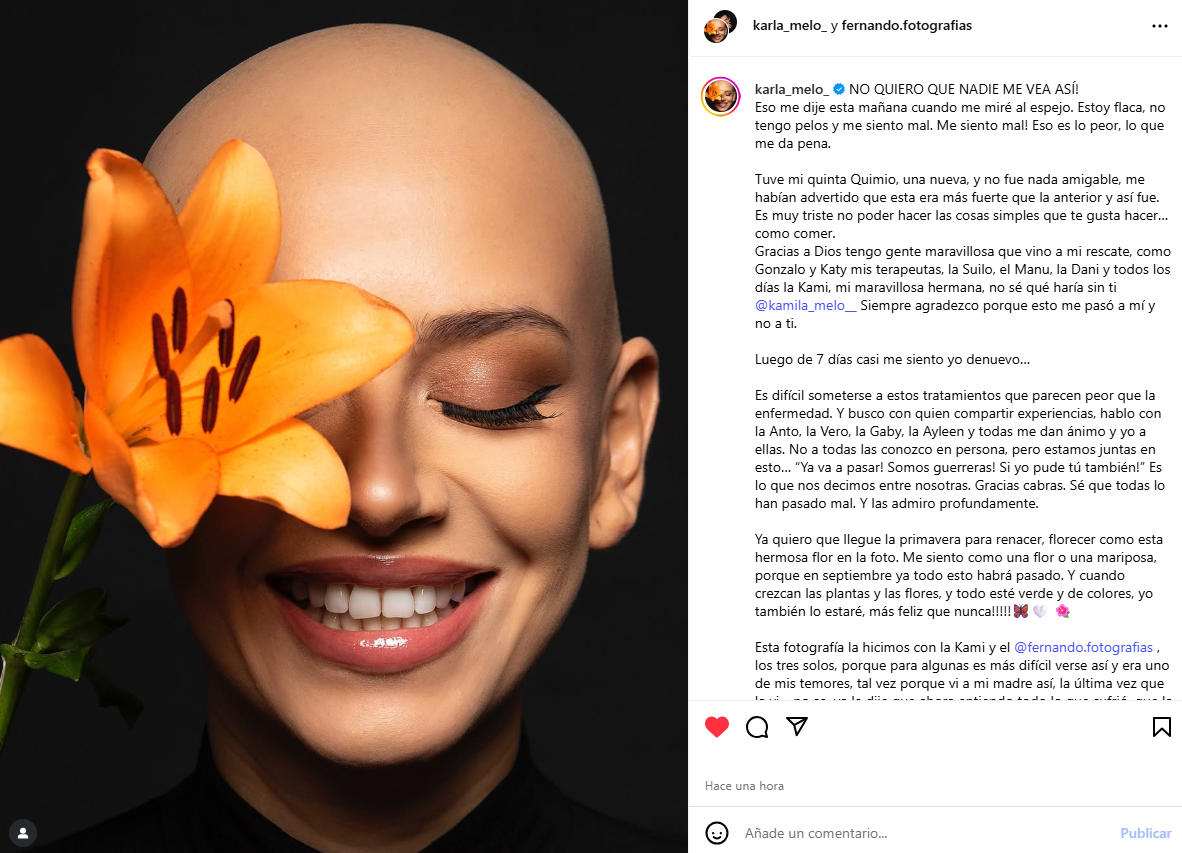Click the Hace una hora timestamp

[x=744, y=786]
